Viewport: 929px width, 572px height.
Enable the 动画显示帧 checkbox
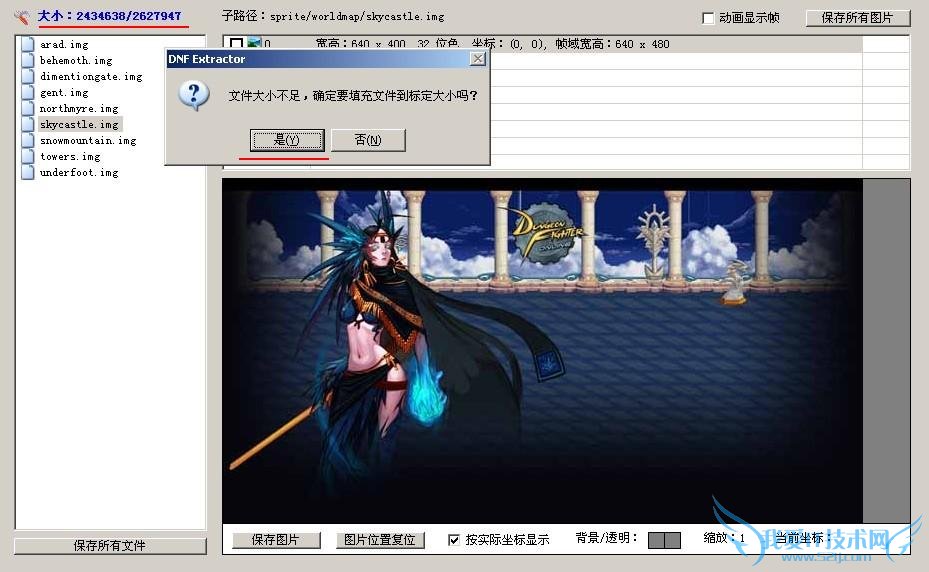click(x=708, y=18)
